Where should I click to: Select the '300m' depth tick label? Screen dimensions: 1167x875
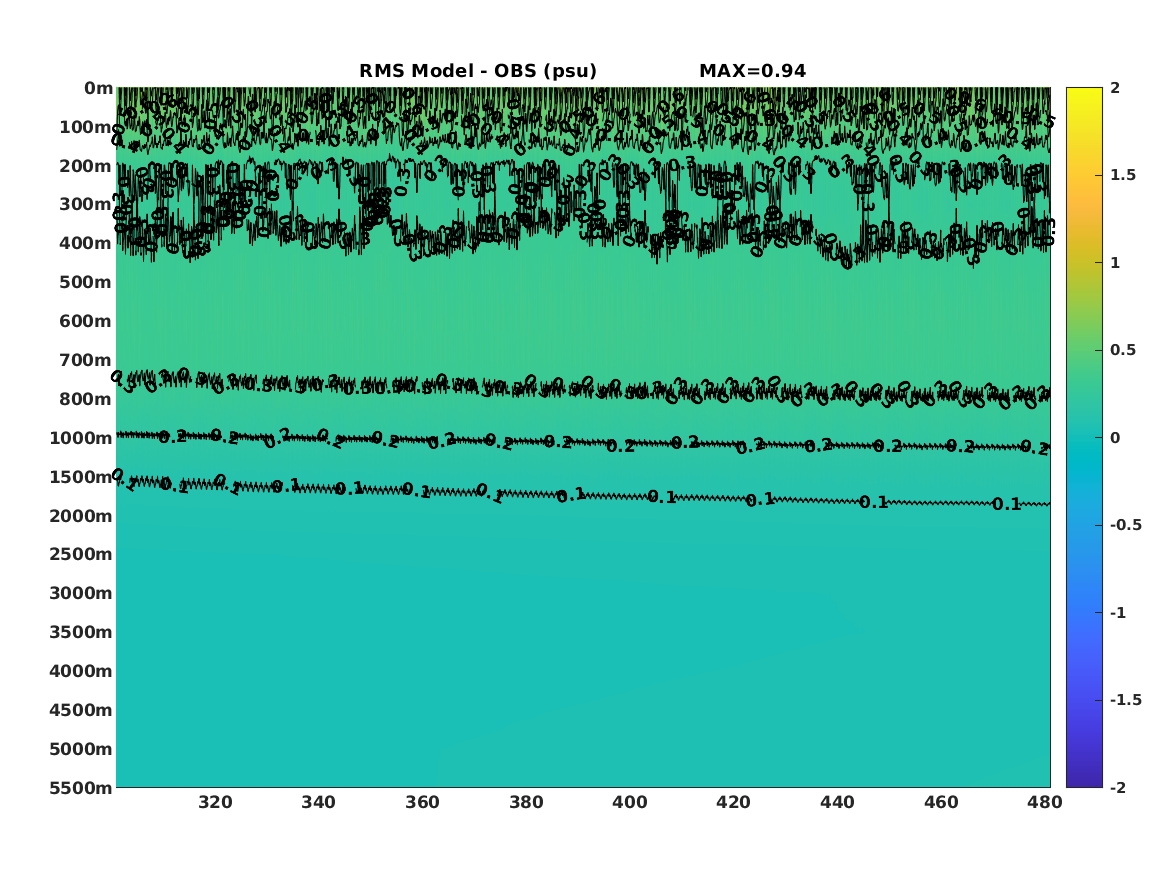86,205
